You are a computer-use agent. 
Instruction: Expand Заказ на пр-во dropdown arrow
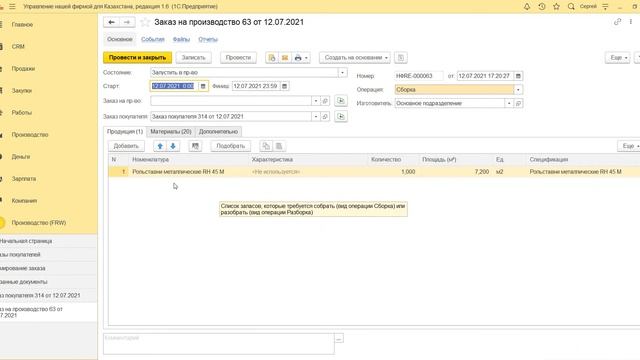pyautogui.click(x=316, y=101)
